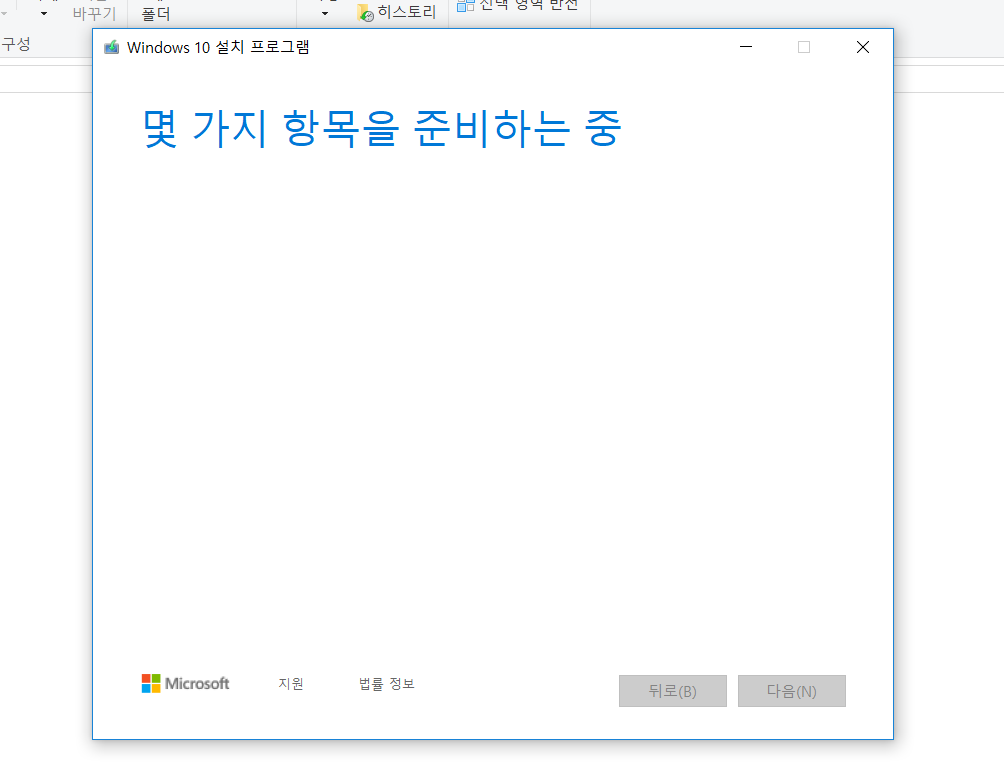Open the 법률 정보 legal info link

387,684
